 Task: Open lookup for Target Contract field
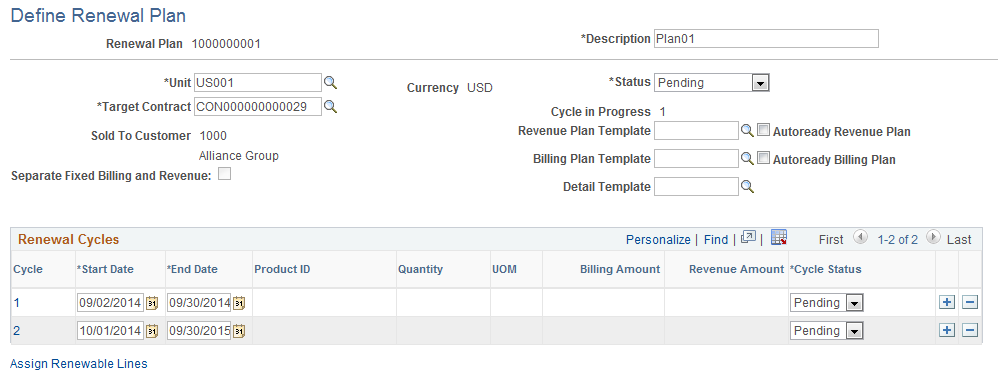[x=330, y=107]
